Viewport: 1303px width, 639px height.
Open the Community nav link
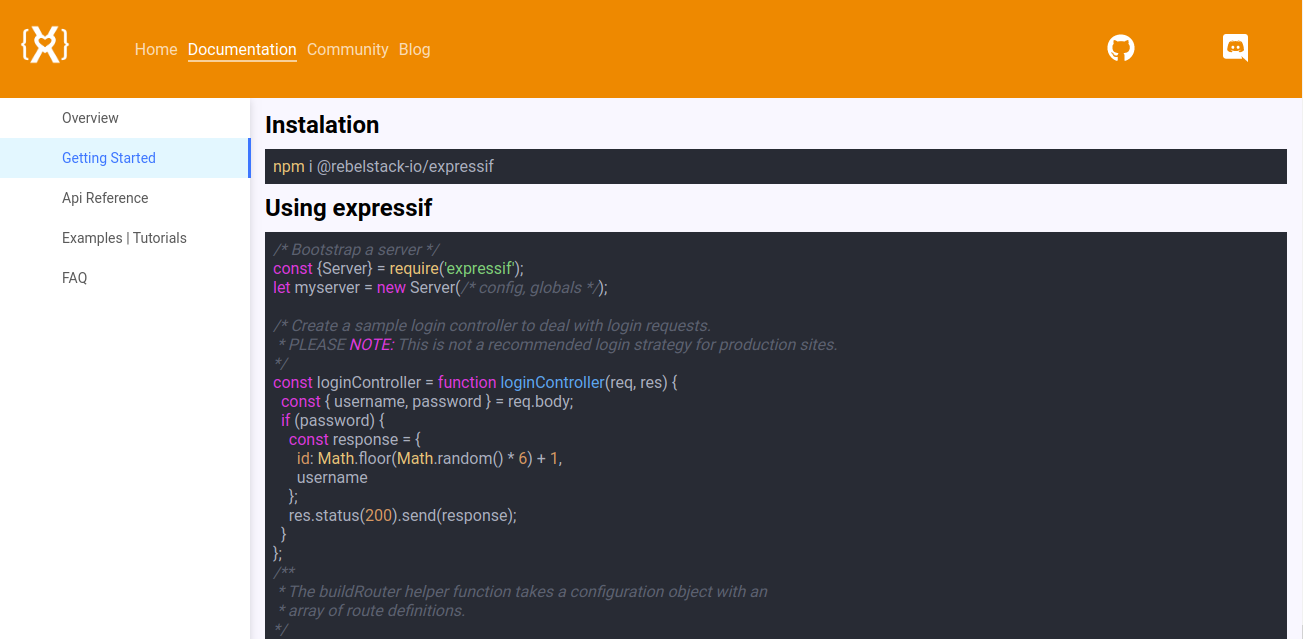pos(347,49)
